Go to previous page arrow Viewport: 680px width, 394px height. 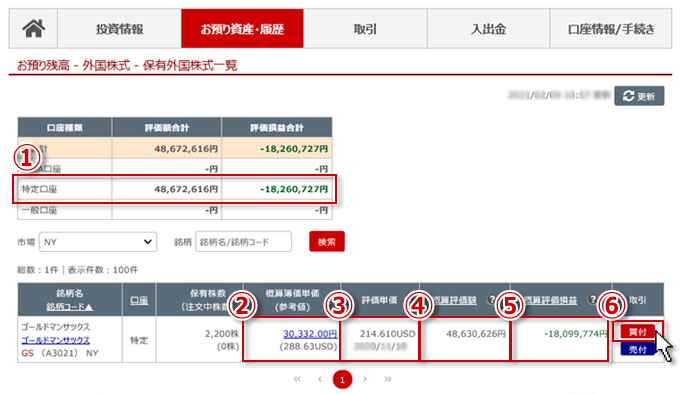[x=320, y=379]
